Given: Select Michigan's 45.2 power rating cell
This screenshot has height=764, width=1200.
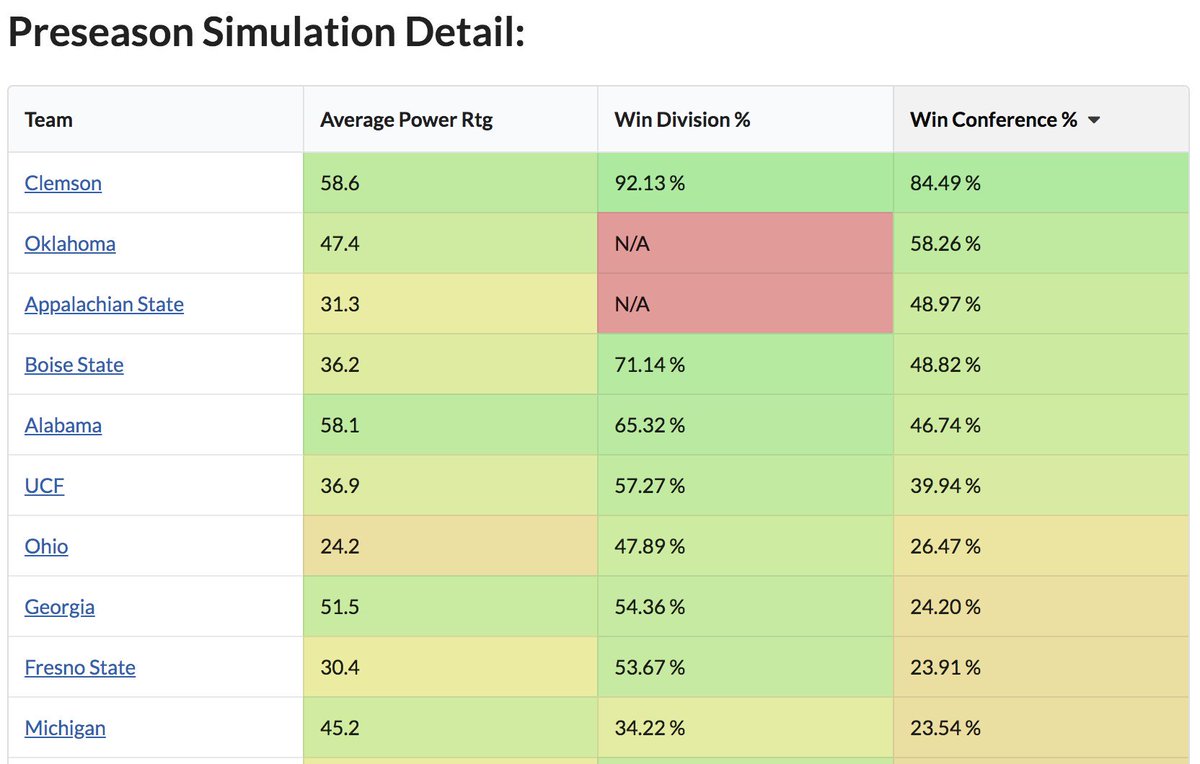Looking at the screenshot, I should 451,728.
